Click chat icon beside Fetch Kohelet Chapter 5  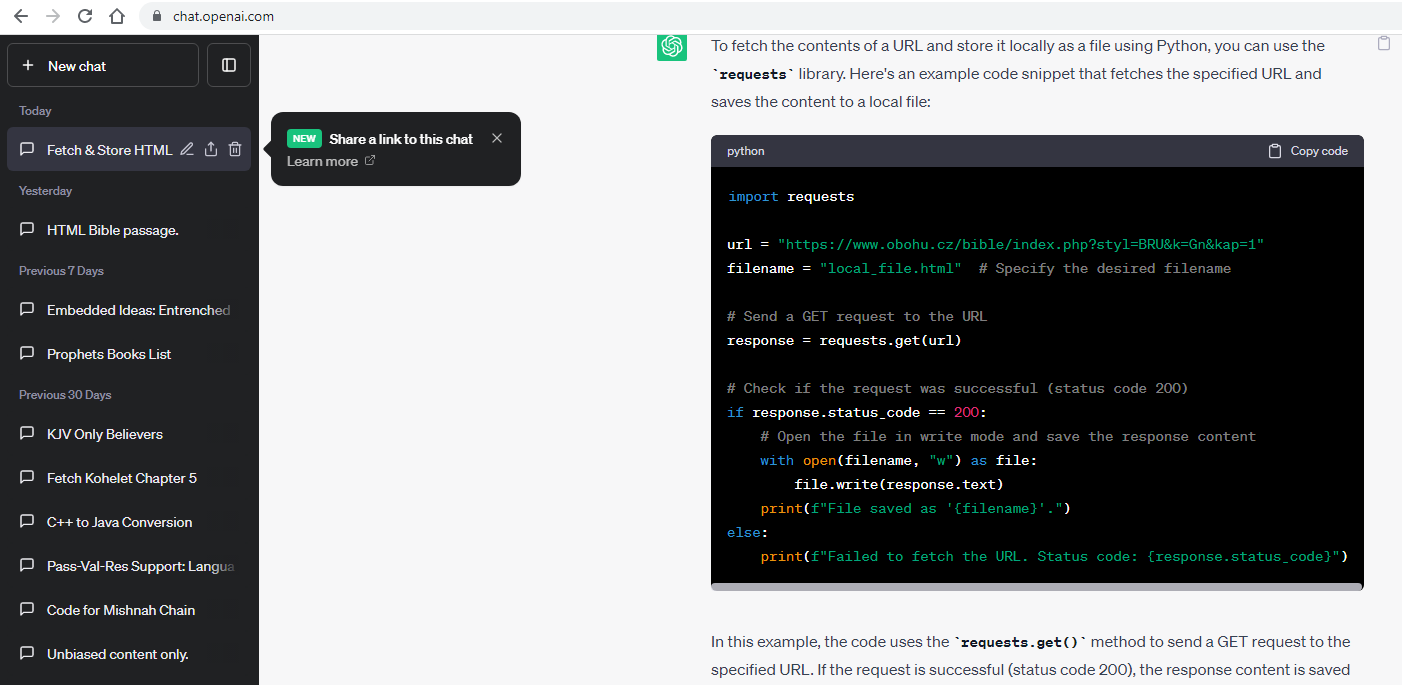[x=27, y=478]
